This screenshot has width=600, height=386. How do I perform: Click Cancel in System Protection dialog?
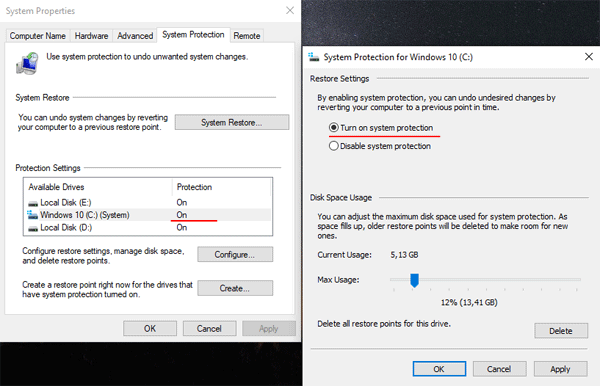[x=499, y=369]
